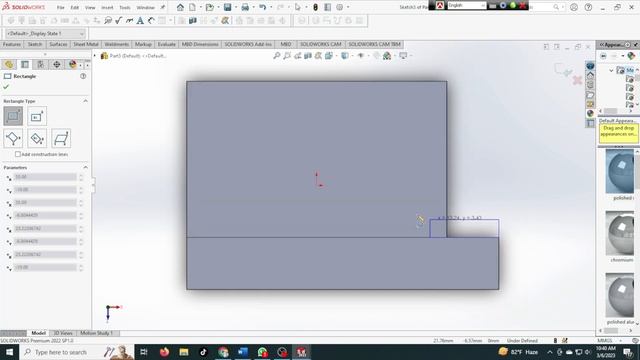Open the Save dropdown arrow

tap(236, 7)
